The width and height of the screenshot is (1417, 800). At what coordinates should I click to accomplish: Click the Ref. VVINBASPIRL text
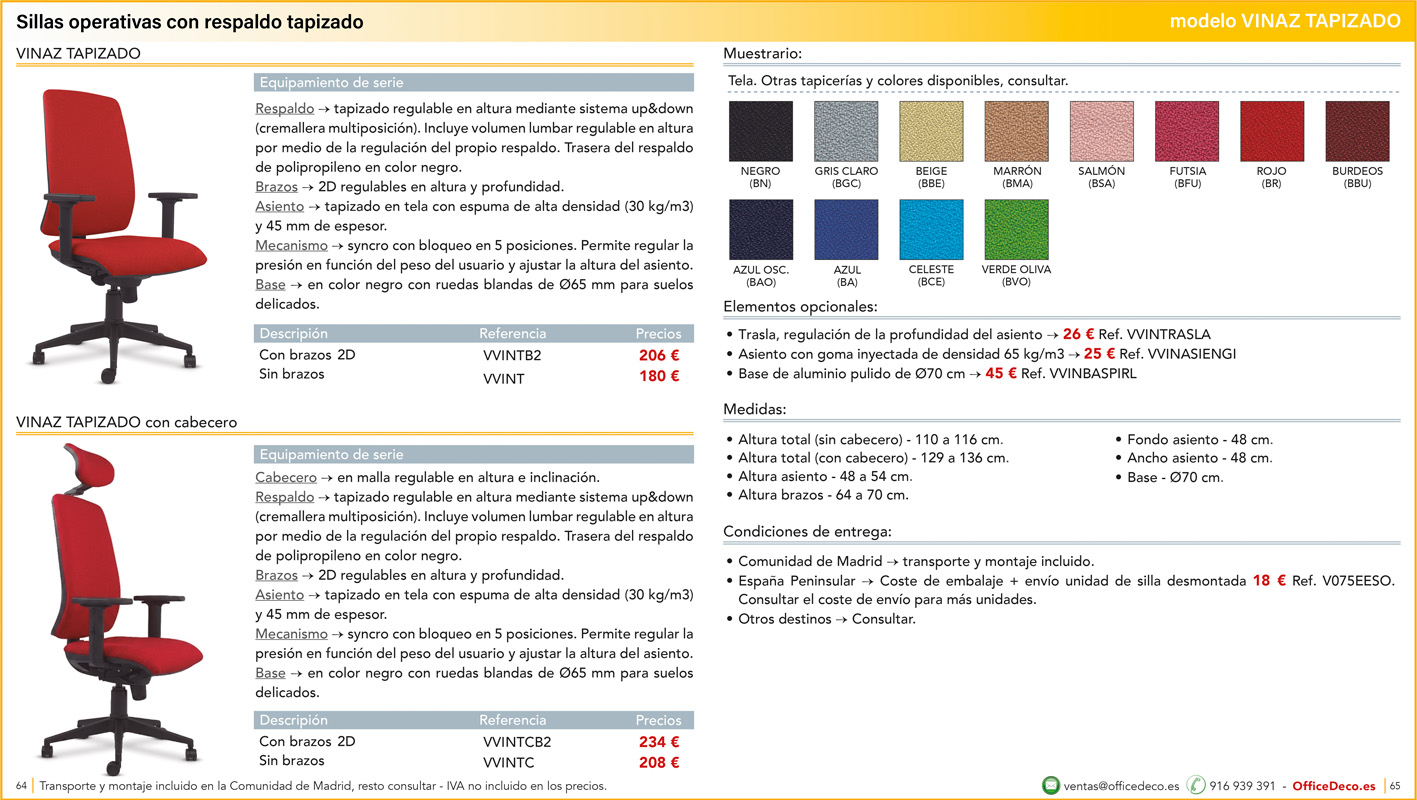tap(1079, 374)
